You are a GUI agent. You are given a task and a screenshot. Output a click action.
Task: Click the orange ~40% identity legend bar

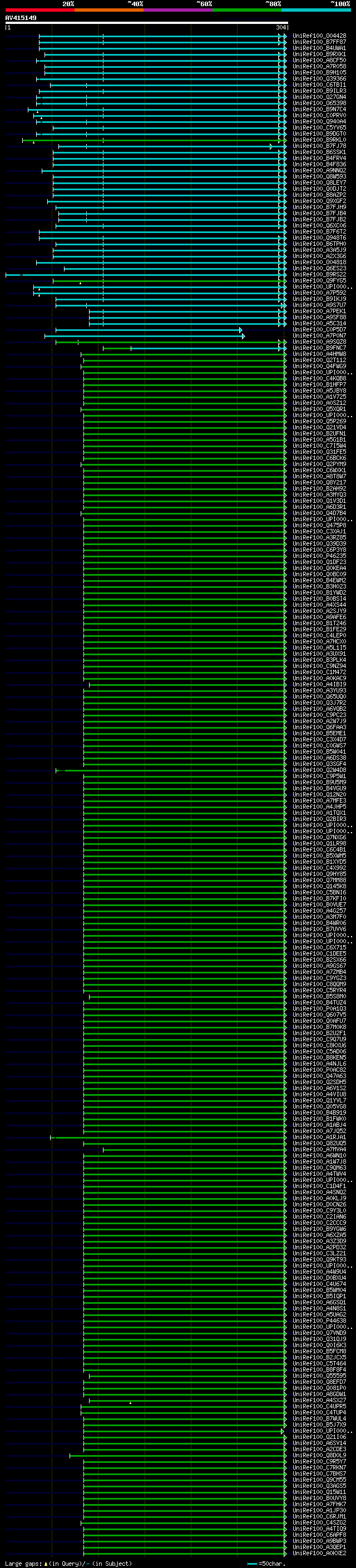(109, 10)
